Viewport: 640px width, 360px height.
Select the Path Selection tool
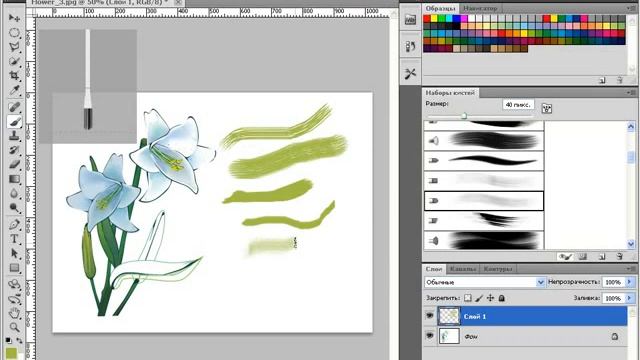[14, 253]
